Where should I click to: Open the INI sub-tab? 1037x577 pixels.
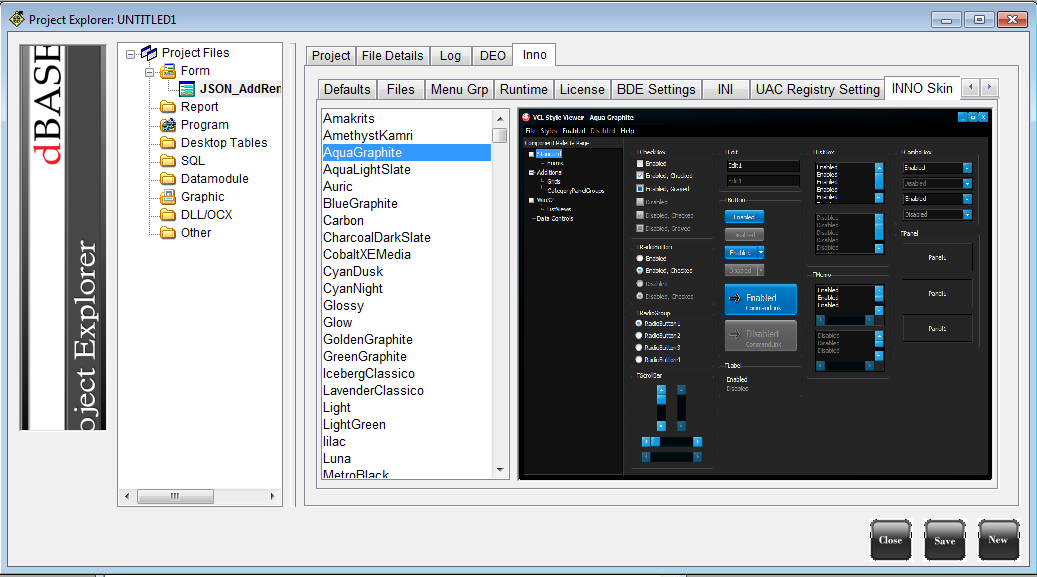[x=726, y=89]
